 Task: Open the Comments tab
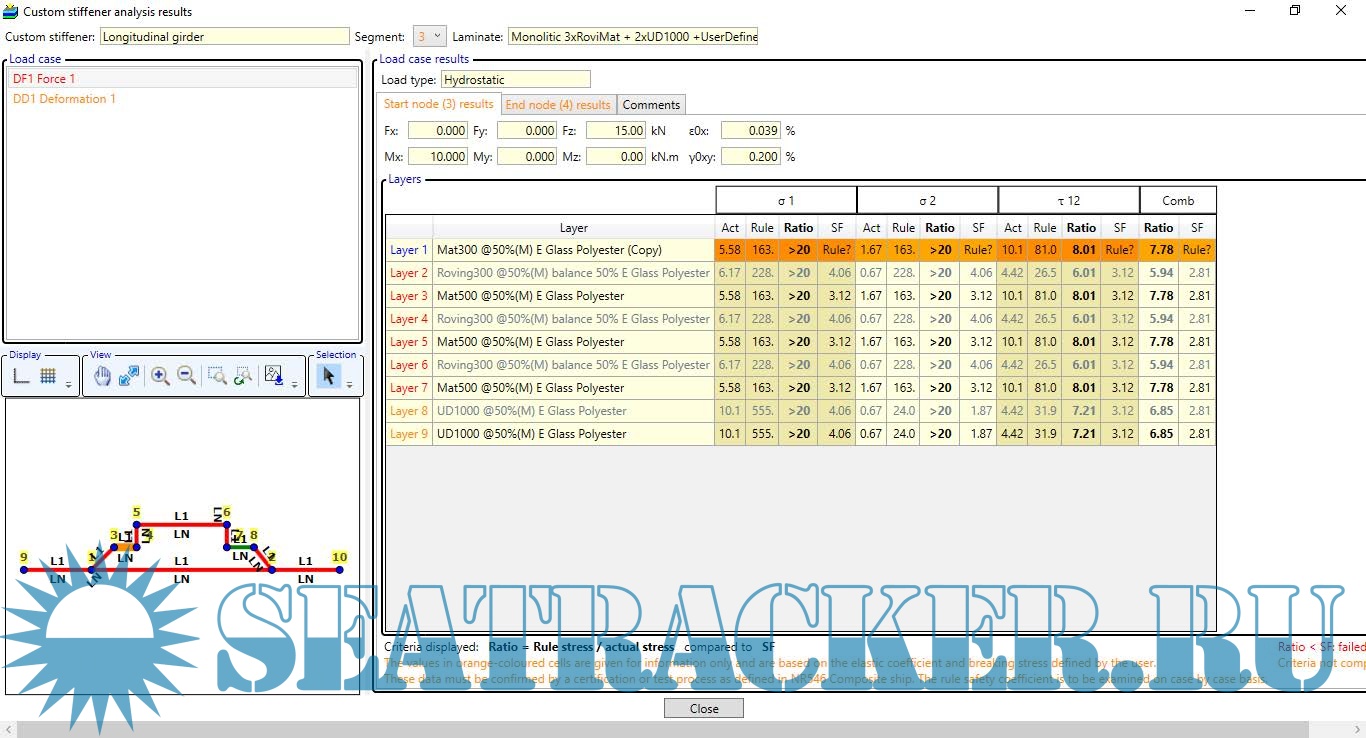pyautogui.click(x=651, y=105)
